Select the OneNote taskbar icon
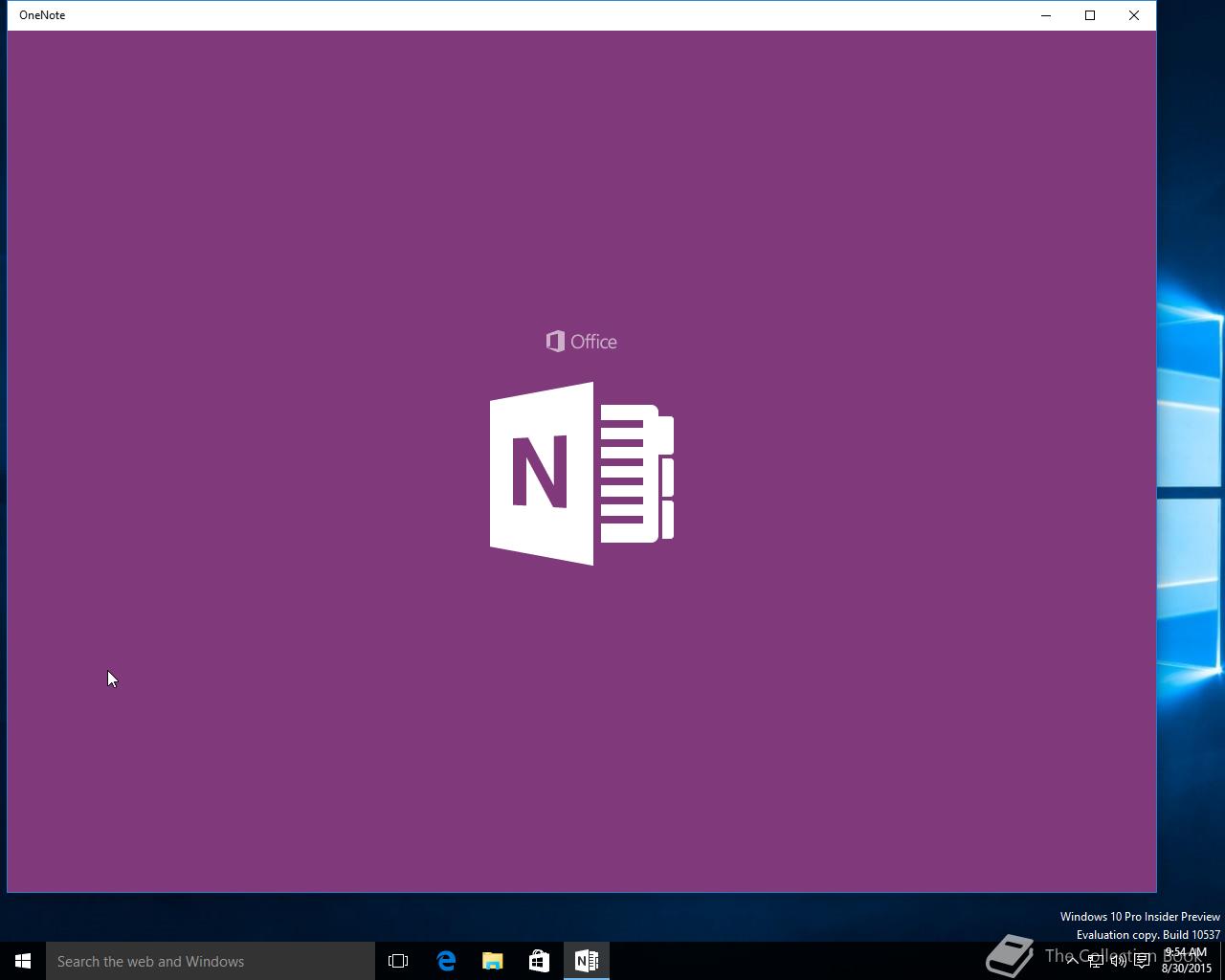1225x980 pixels. 587,961
